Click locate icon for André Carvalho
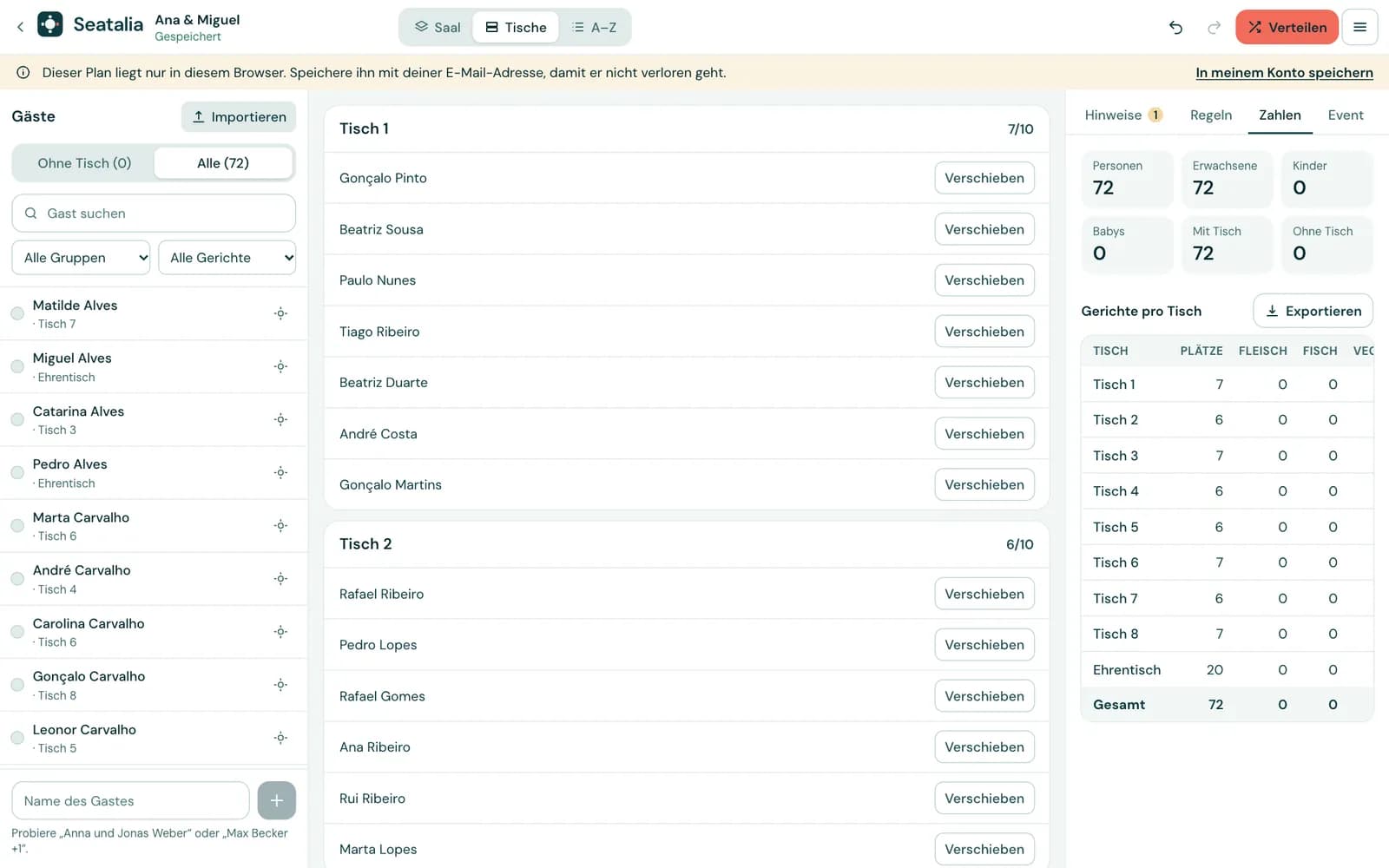Image resolution: width=1389 pixels, height=868 pixels. coord(280,578)
